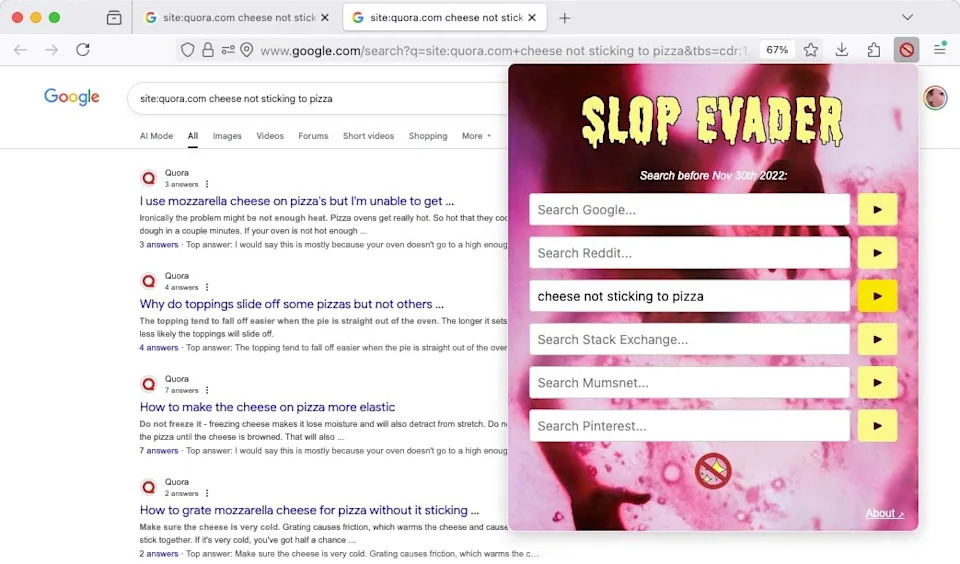This screenshot has height=564, width=960.
Task: Click the Google logo
Action: click(x=72, y=97)
